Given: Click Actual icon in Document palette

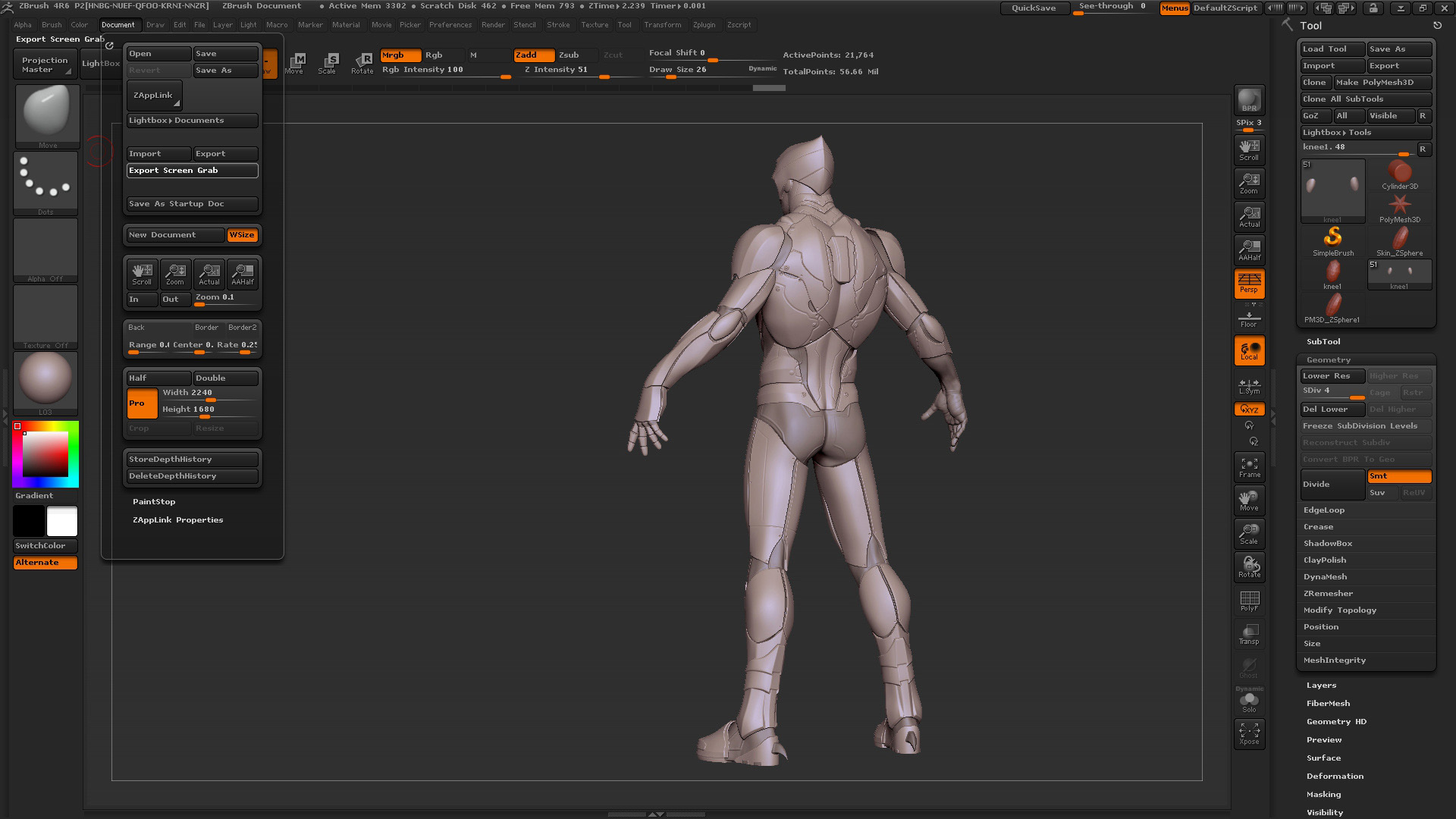Looking at the screenshot, I should tap(209, 275).
